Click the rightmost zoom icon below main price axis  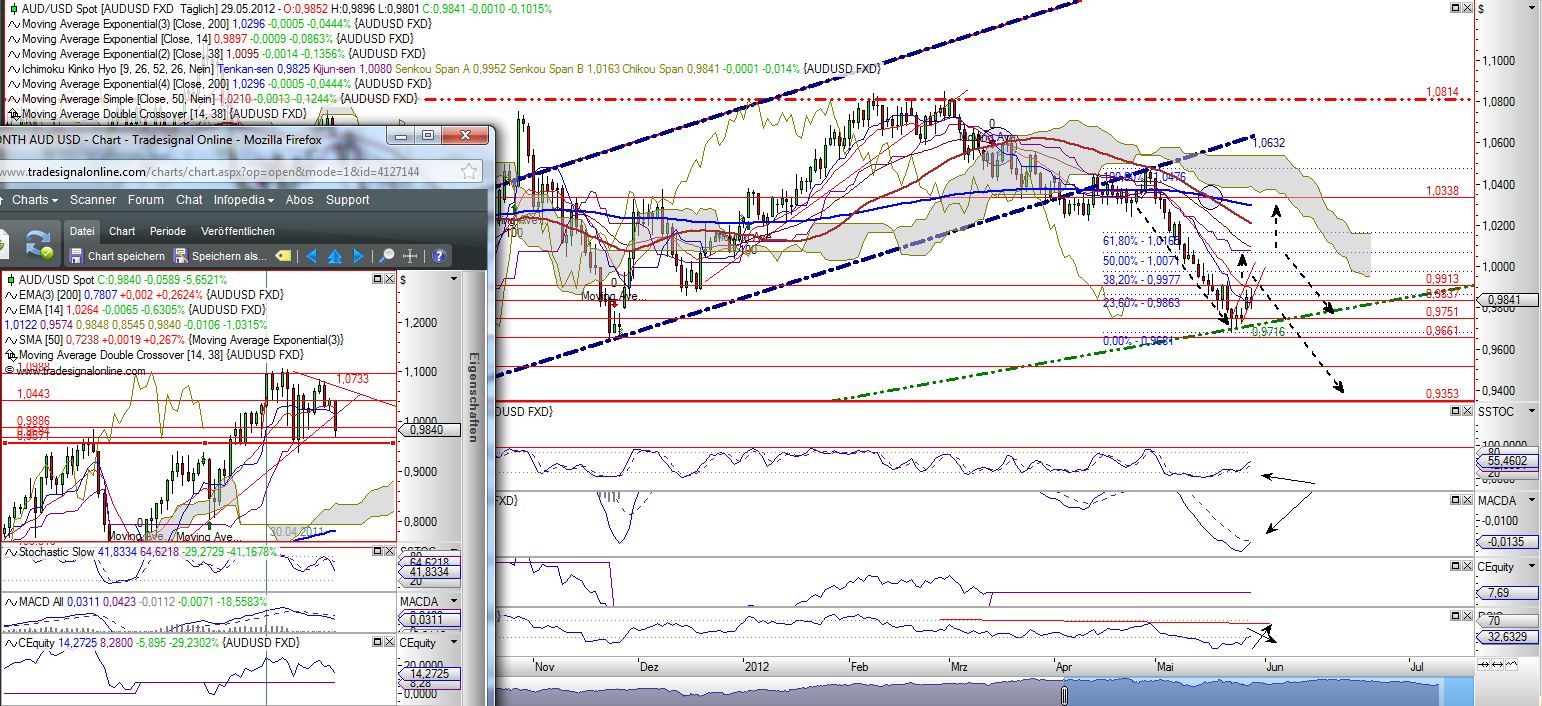coord(1511,664)
